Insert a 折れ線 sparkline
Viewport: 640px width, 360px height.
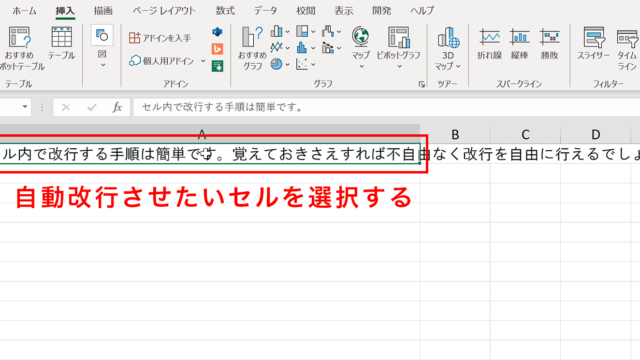pos(489,44)
